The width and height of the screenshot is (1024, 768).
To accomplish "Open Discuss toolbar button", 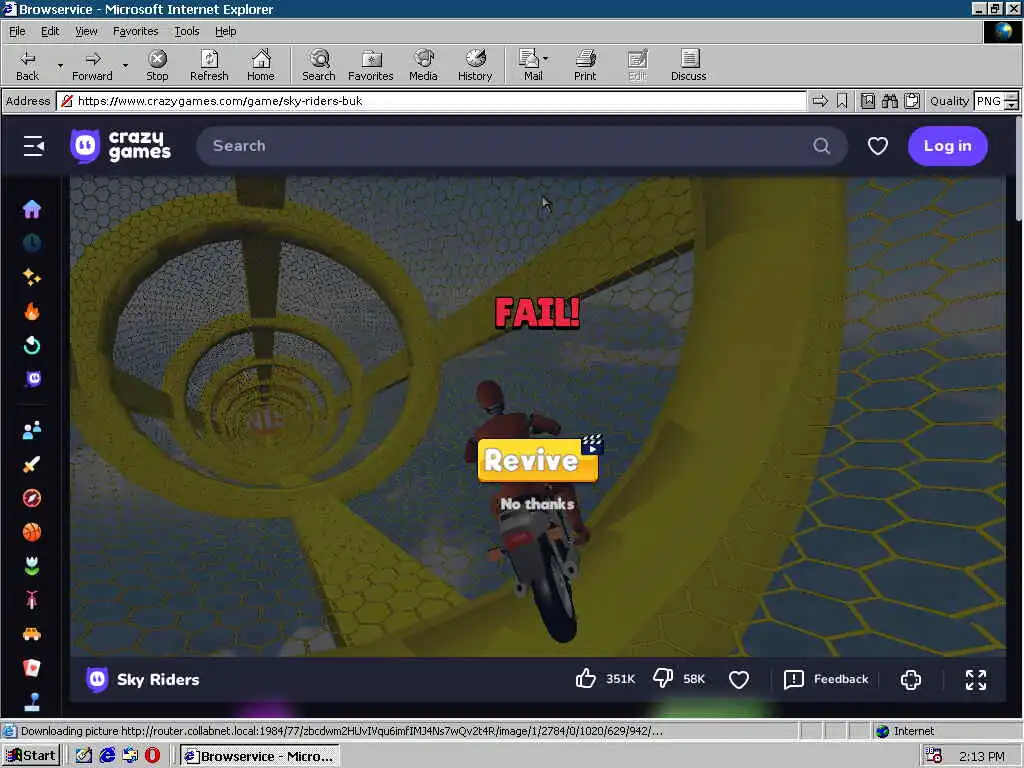I will (x=688, y=65).
